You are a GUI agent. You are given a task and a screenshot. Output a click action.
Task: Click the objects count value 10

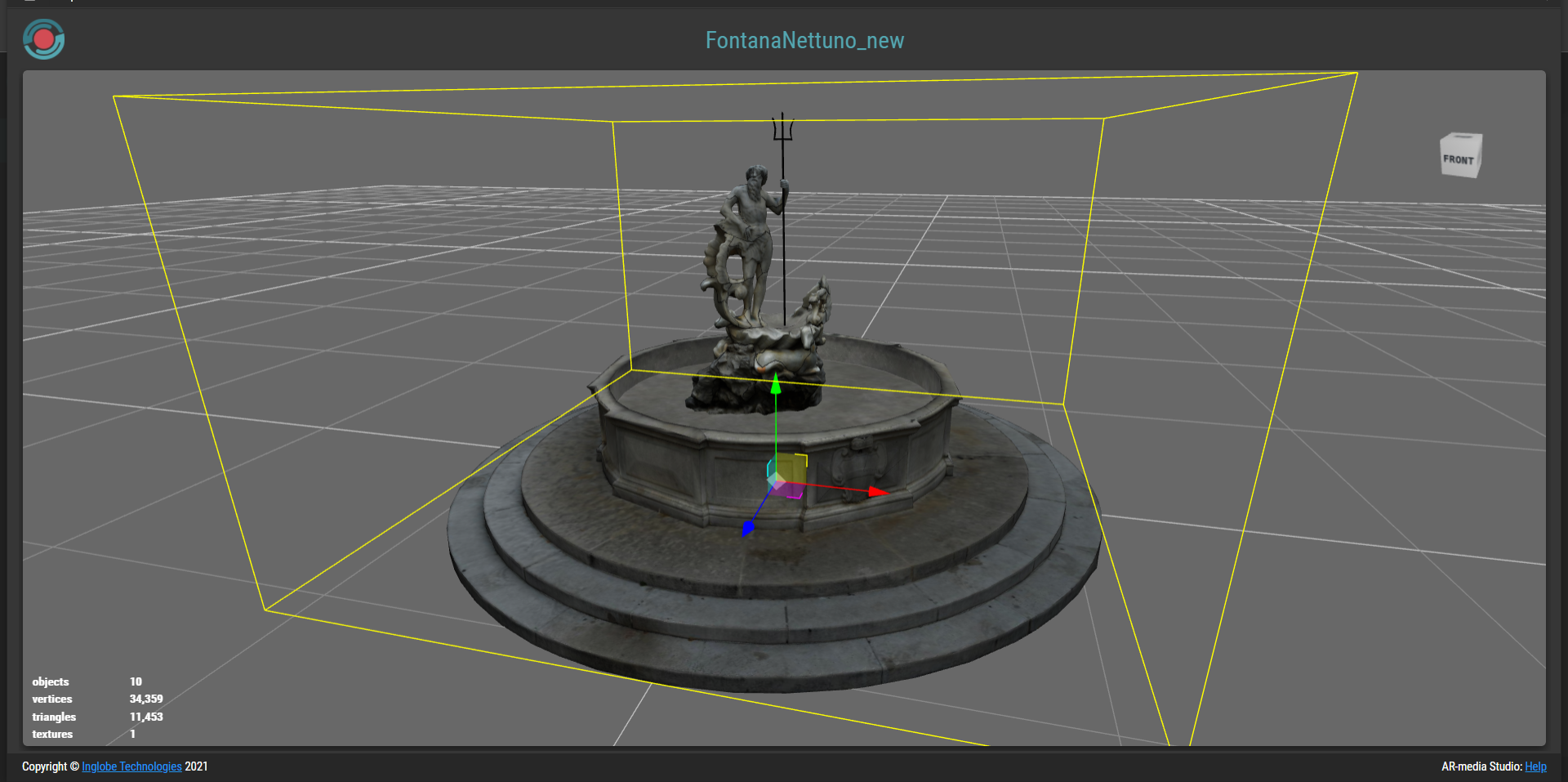pyautogui.click(x=136, y=681)
